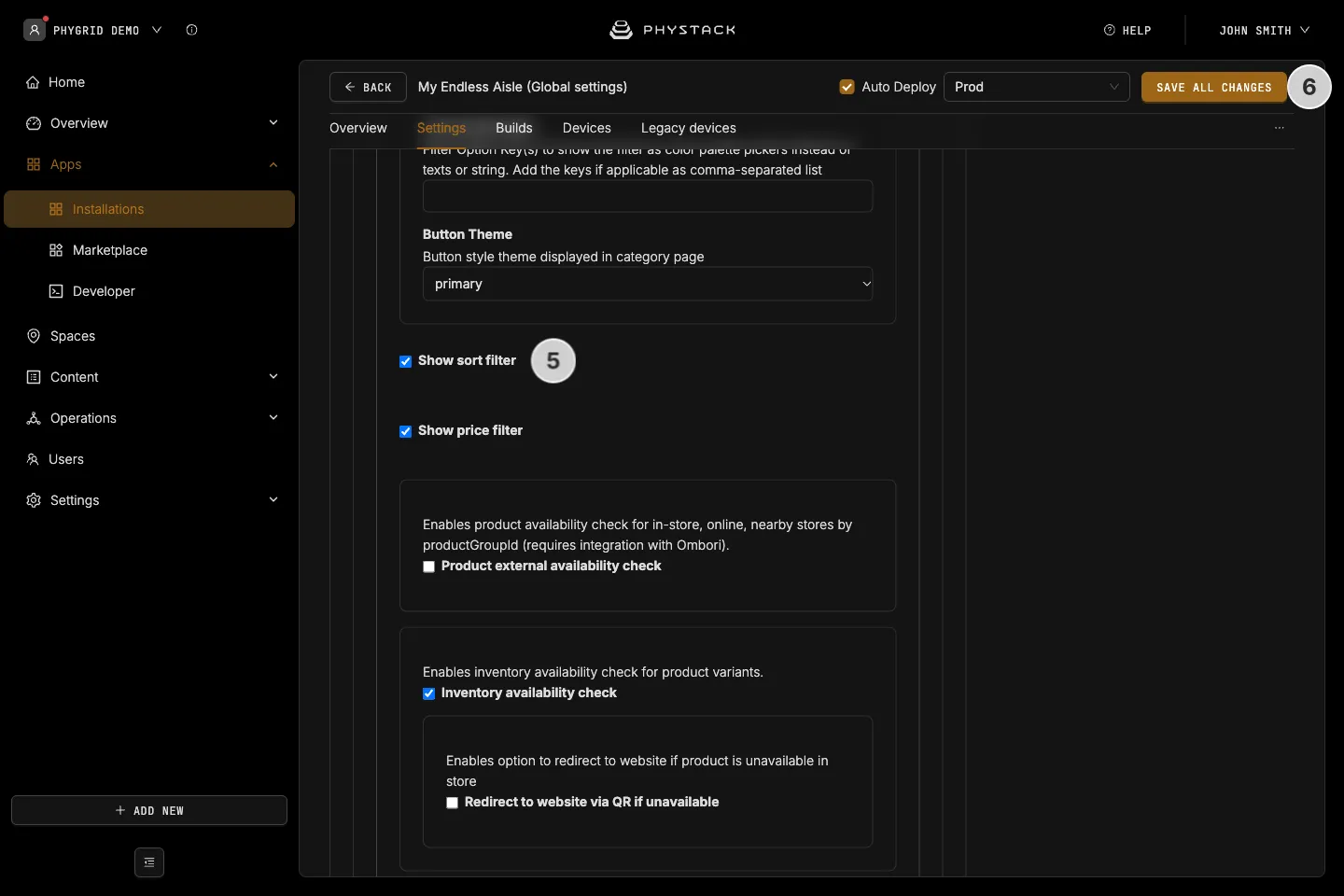Image resolution: width=1344 pixels, height=896 pixels.
Task: Click the Users icon in sidebar
Action: pyautogui.click(x=33, y=459)
